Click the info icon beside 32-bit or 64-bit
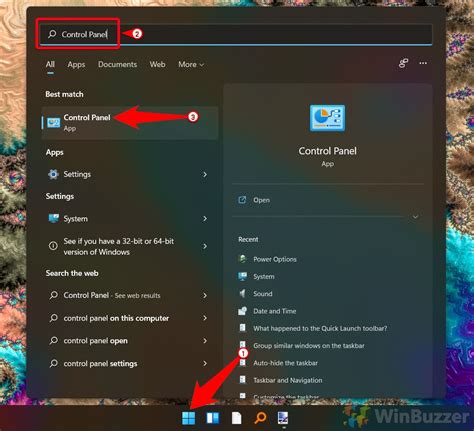 [x=53, y=246]
